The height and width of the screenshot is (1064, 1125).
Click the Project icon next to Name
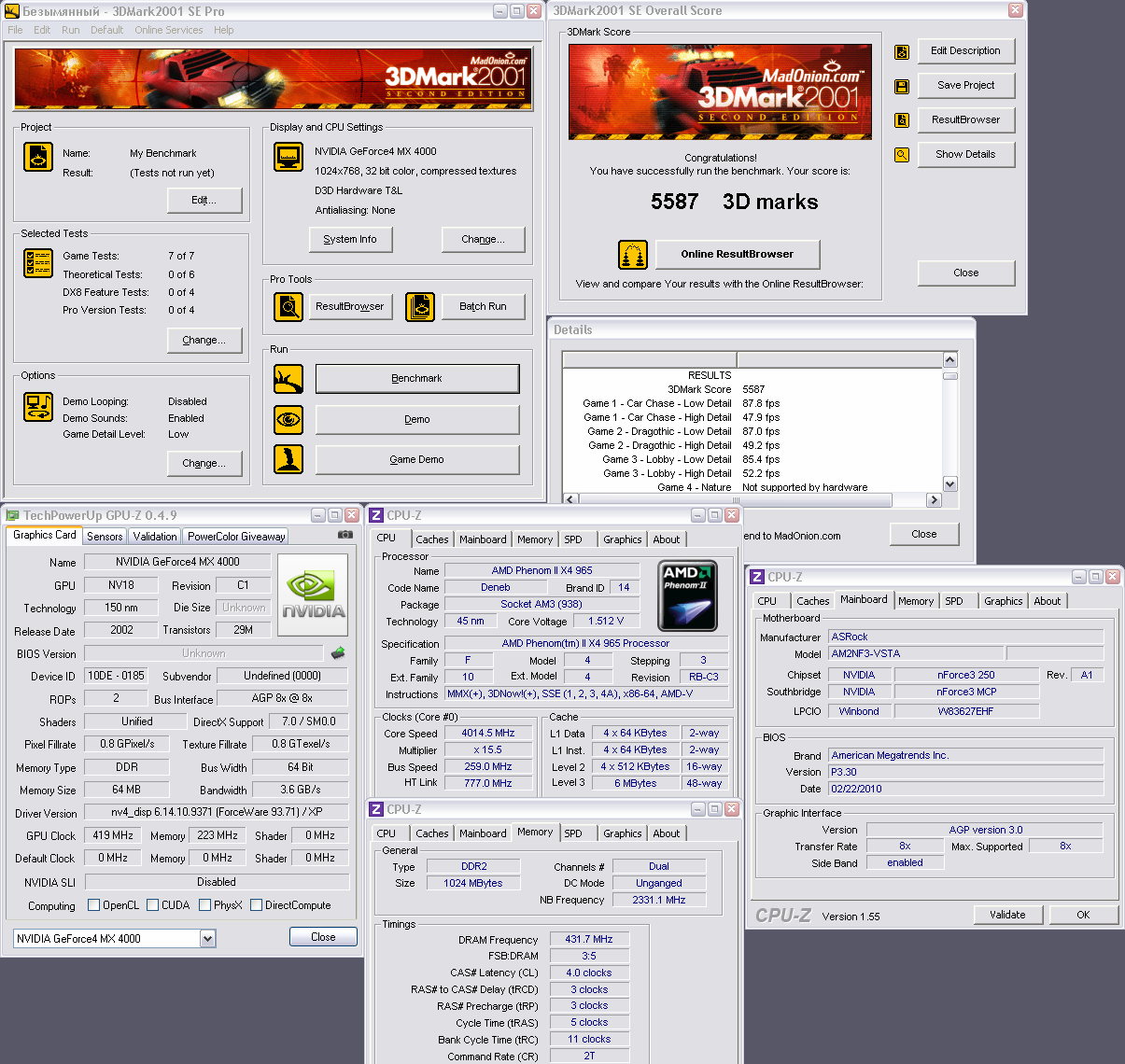(x=38, y=157)
